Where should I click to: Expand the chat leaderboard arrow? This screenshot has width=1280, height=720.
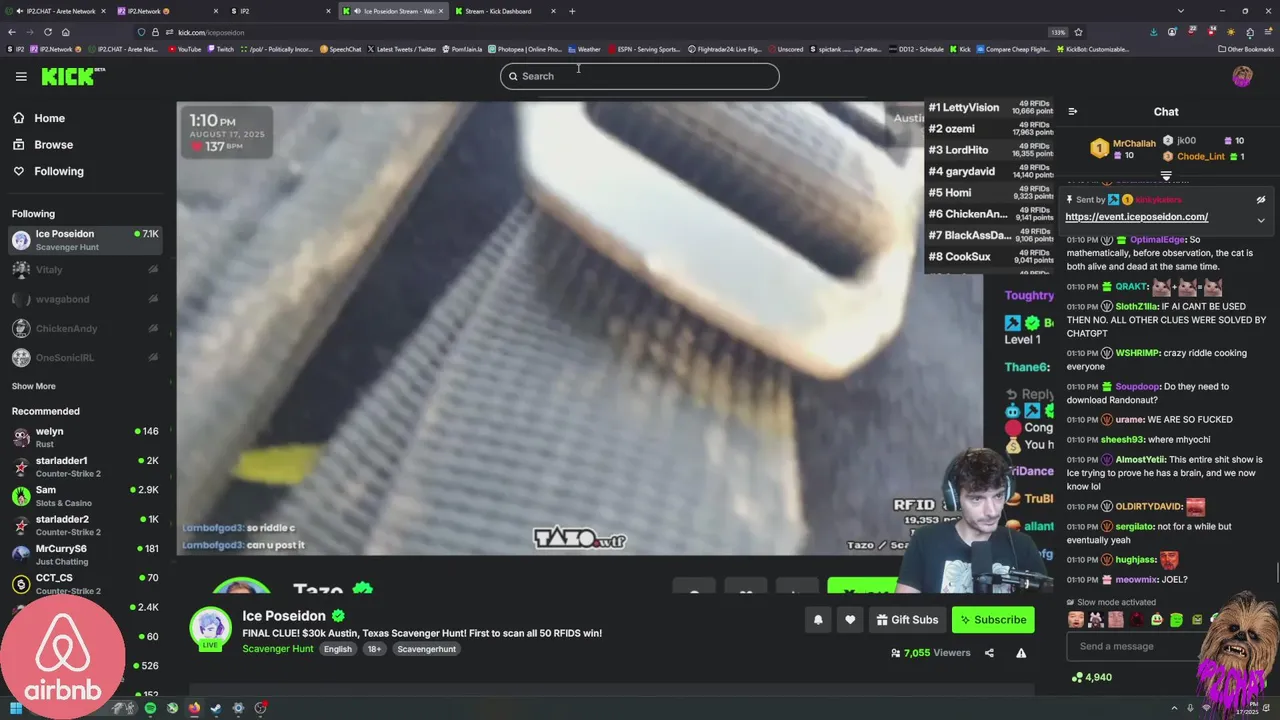click(x=1166, y=175)
